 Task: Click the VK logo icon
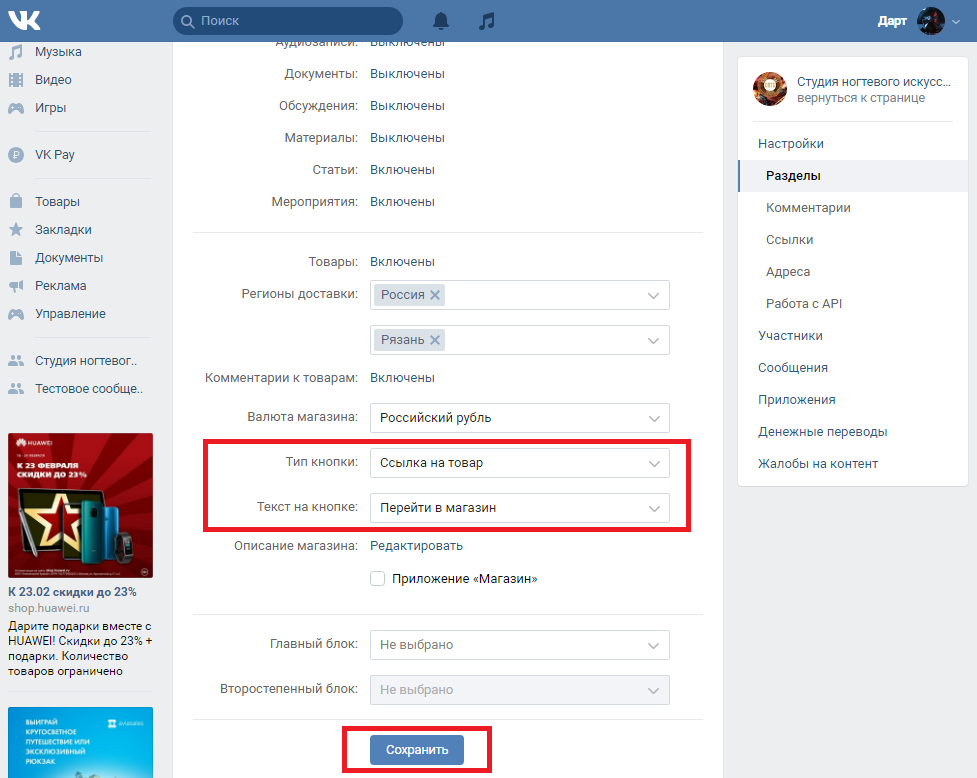(27, 20)
